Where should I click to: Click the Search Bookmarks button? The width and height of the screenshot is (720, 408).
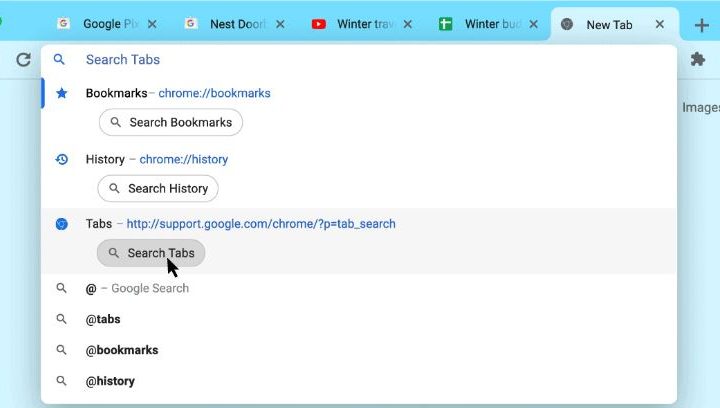171,123
